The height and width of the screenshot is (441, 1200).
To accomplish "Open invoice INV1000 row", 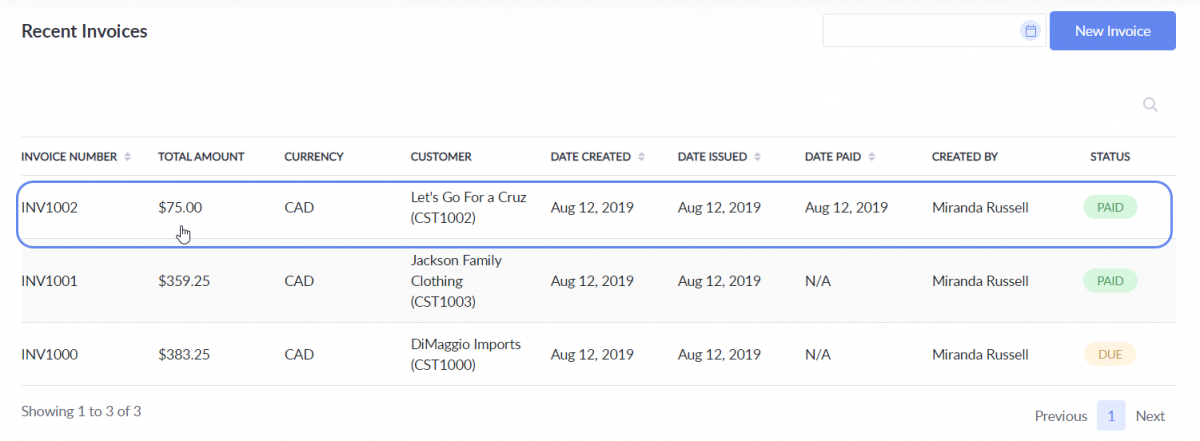I will coord(49,354).
